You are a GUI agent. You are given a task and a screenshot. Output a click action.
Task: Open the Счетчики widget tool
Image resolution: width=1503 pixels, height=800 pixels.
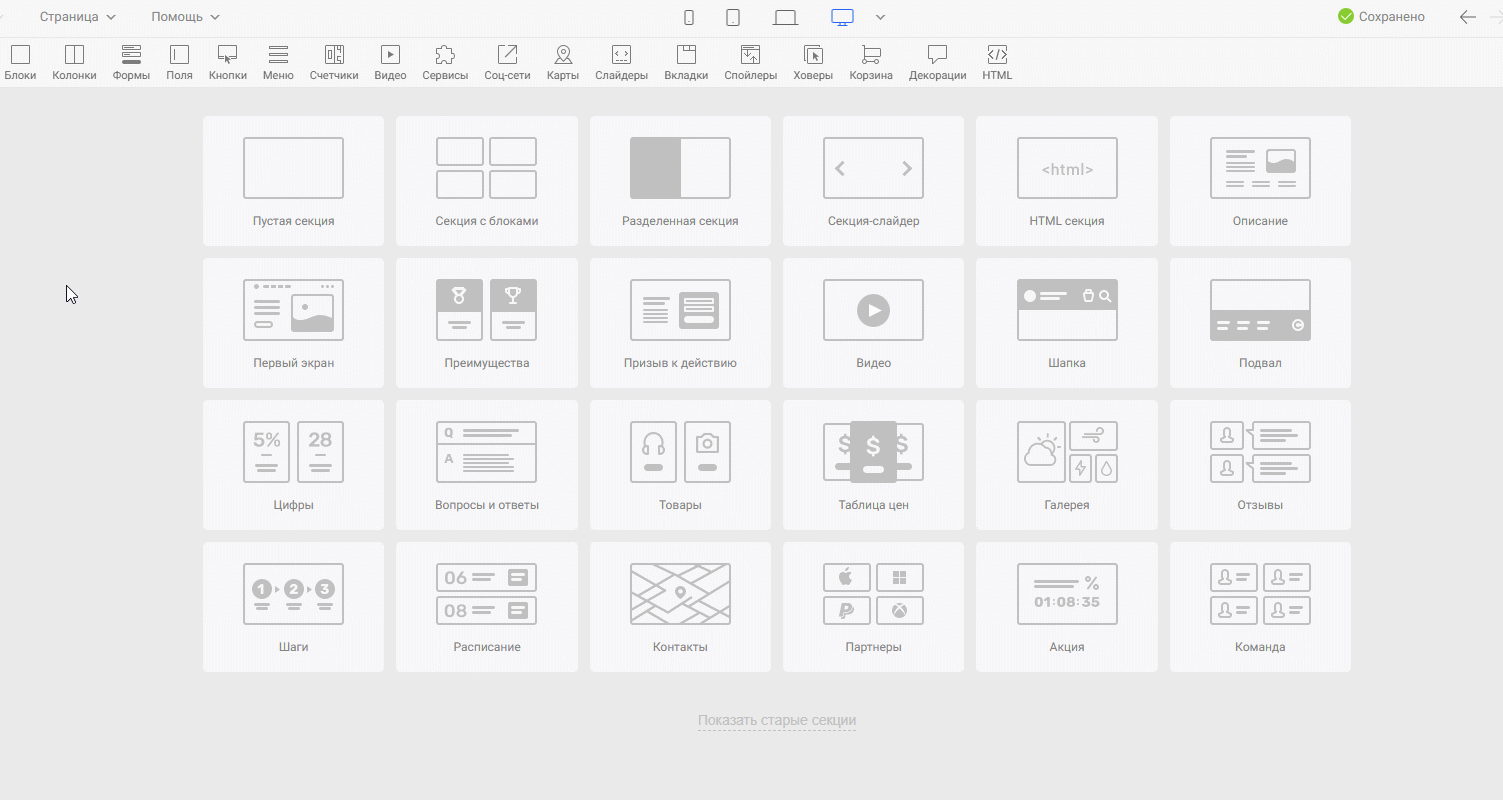(x=334, y=62)
